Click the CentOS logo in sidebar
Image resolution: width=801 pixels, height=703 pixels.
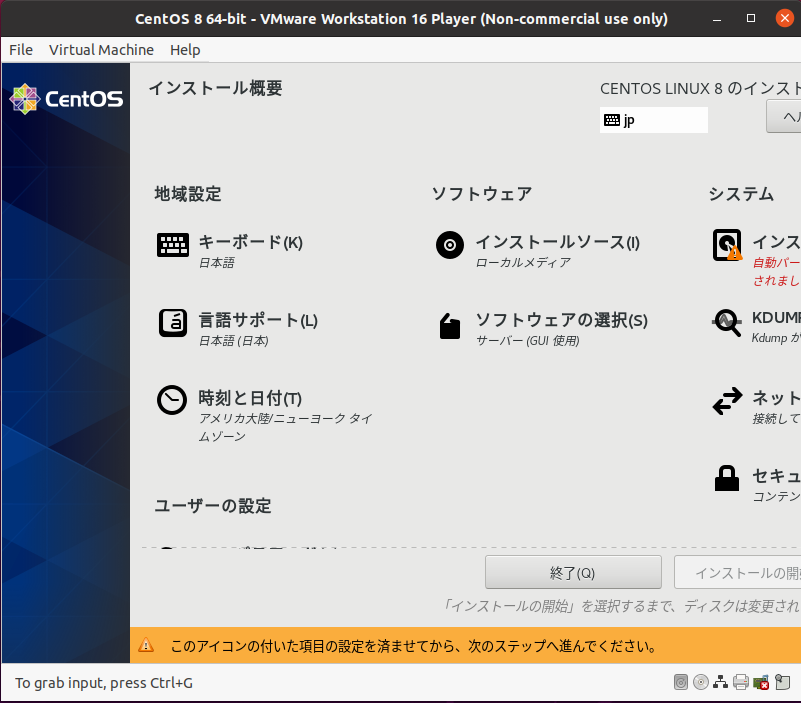pos(66,99)
